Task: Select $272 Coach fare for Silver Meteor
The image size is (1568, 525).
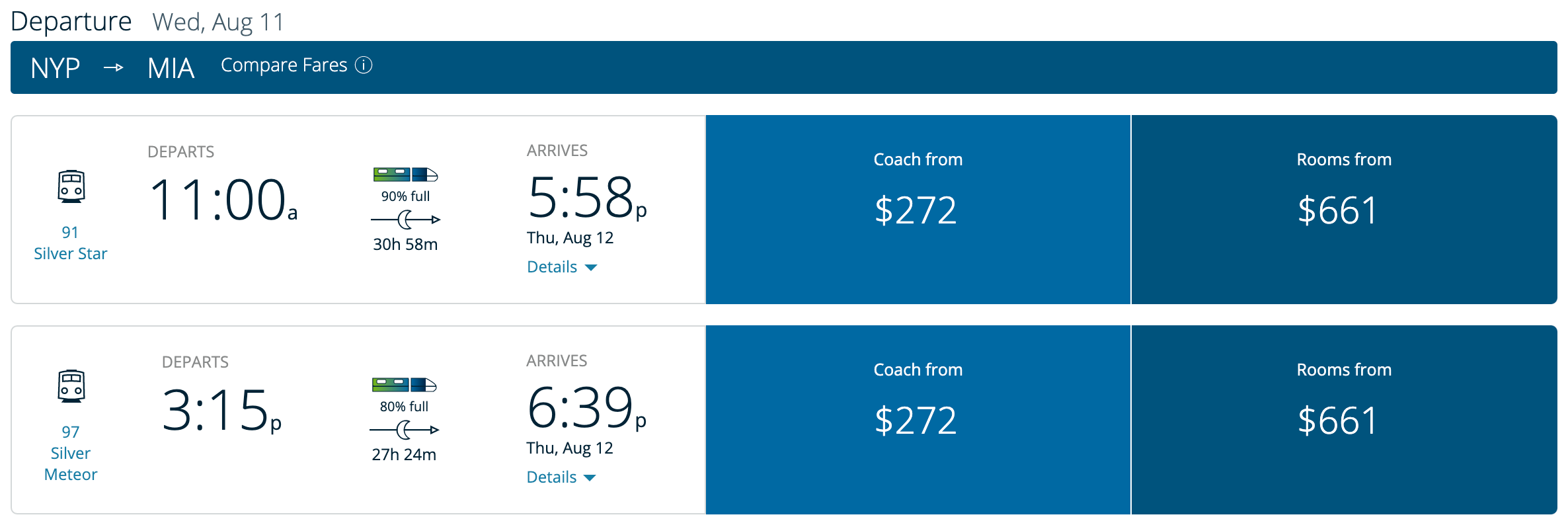Action: pyautogui.click(x=918, y=420)
